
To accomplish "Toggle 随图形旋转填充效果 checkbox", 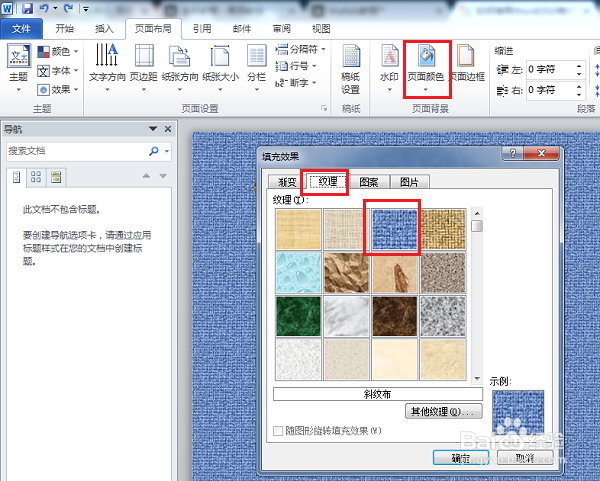I will 278,431.
